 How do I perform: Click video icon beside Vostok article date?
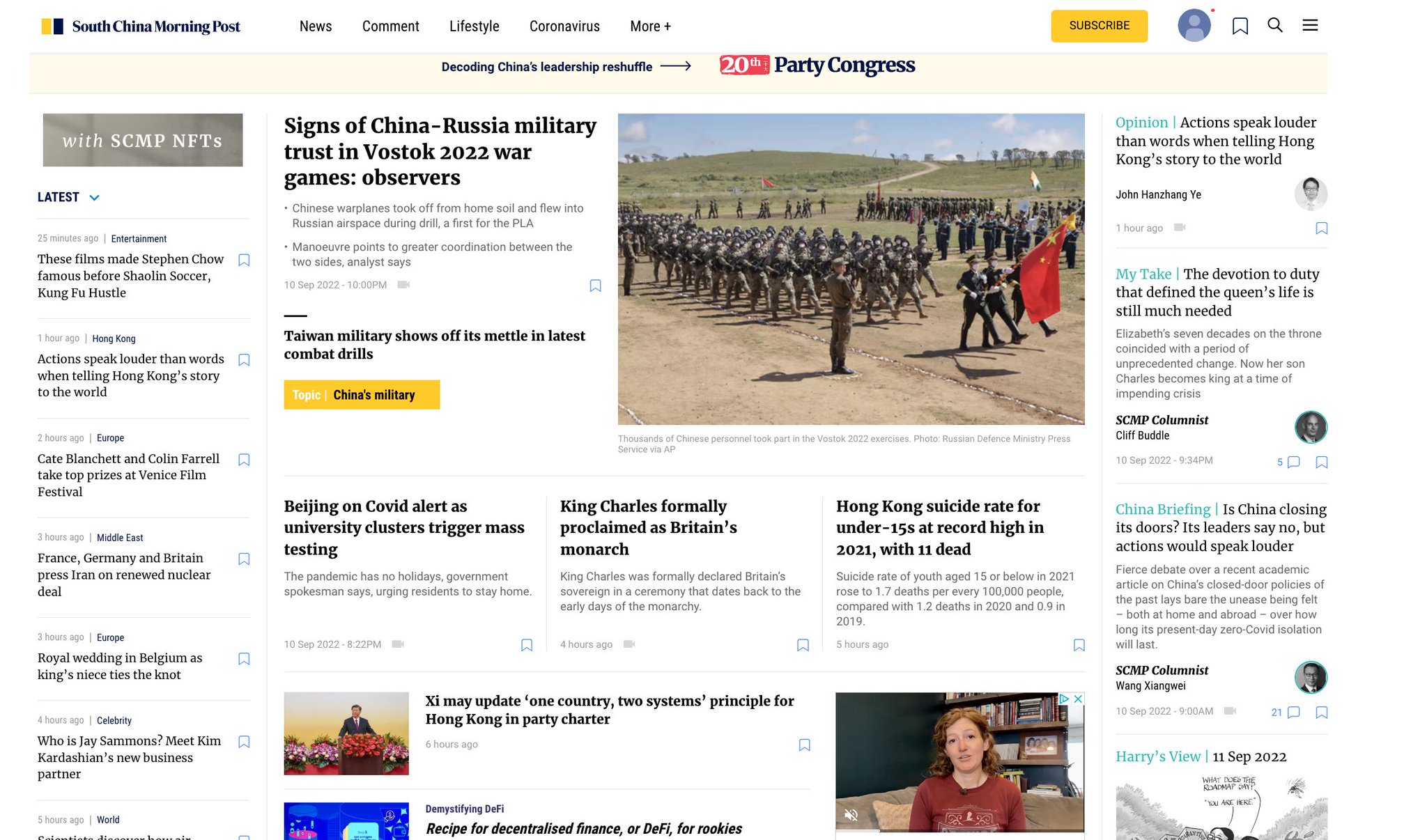click(x=403, y=284)
